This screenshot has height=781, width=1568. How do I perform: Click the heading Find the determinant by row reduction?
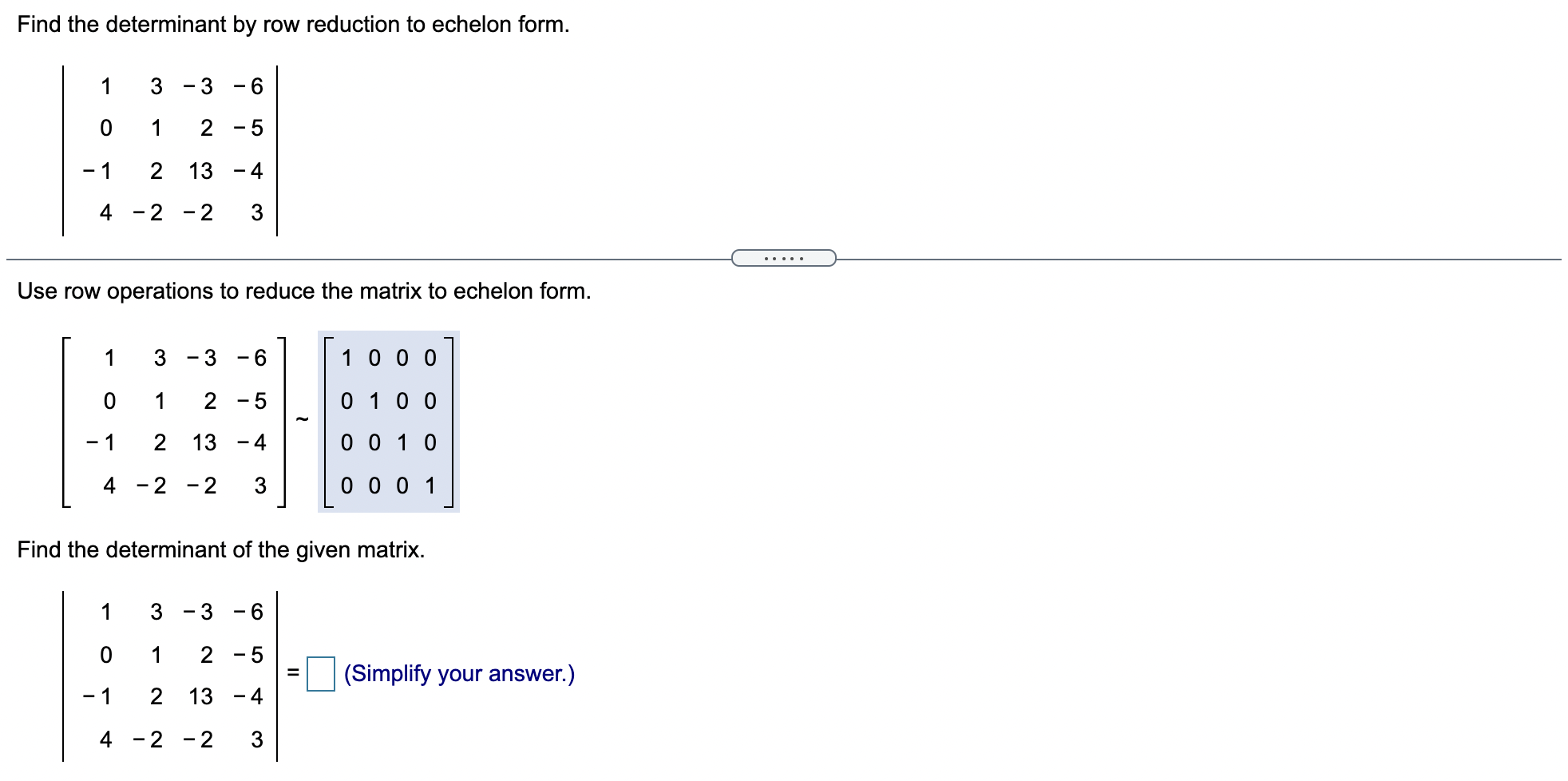click(292, 25)
